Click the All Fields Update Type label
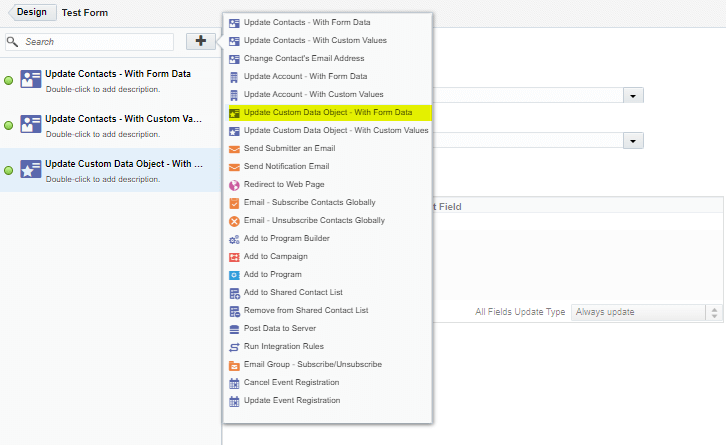This screenshot has width=726, height=445. coord(520,312)
